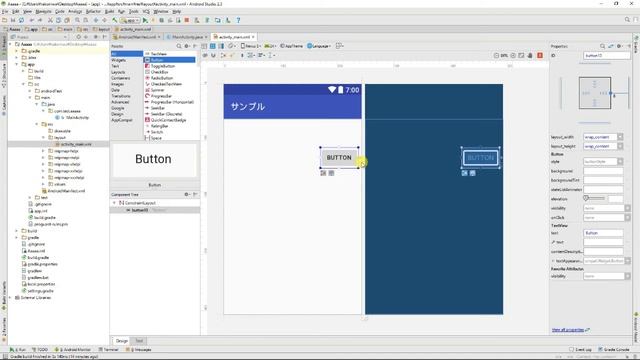Click the Synchronize icon in main toolbar
Image resolution: width=640 pixels, height=360 pixels.
[x=21, y=20]
